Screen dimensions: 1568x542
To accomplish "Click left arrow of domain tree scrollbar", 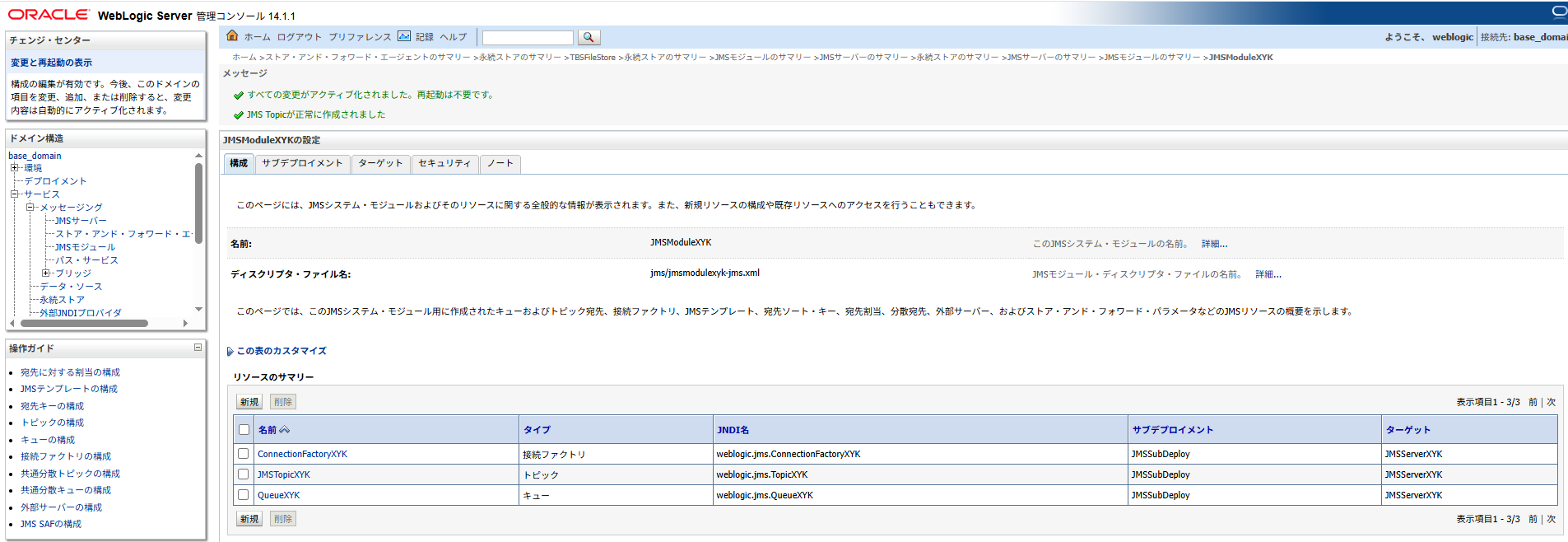I will click(x=12, y=324).
